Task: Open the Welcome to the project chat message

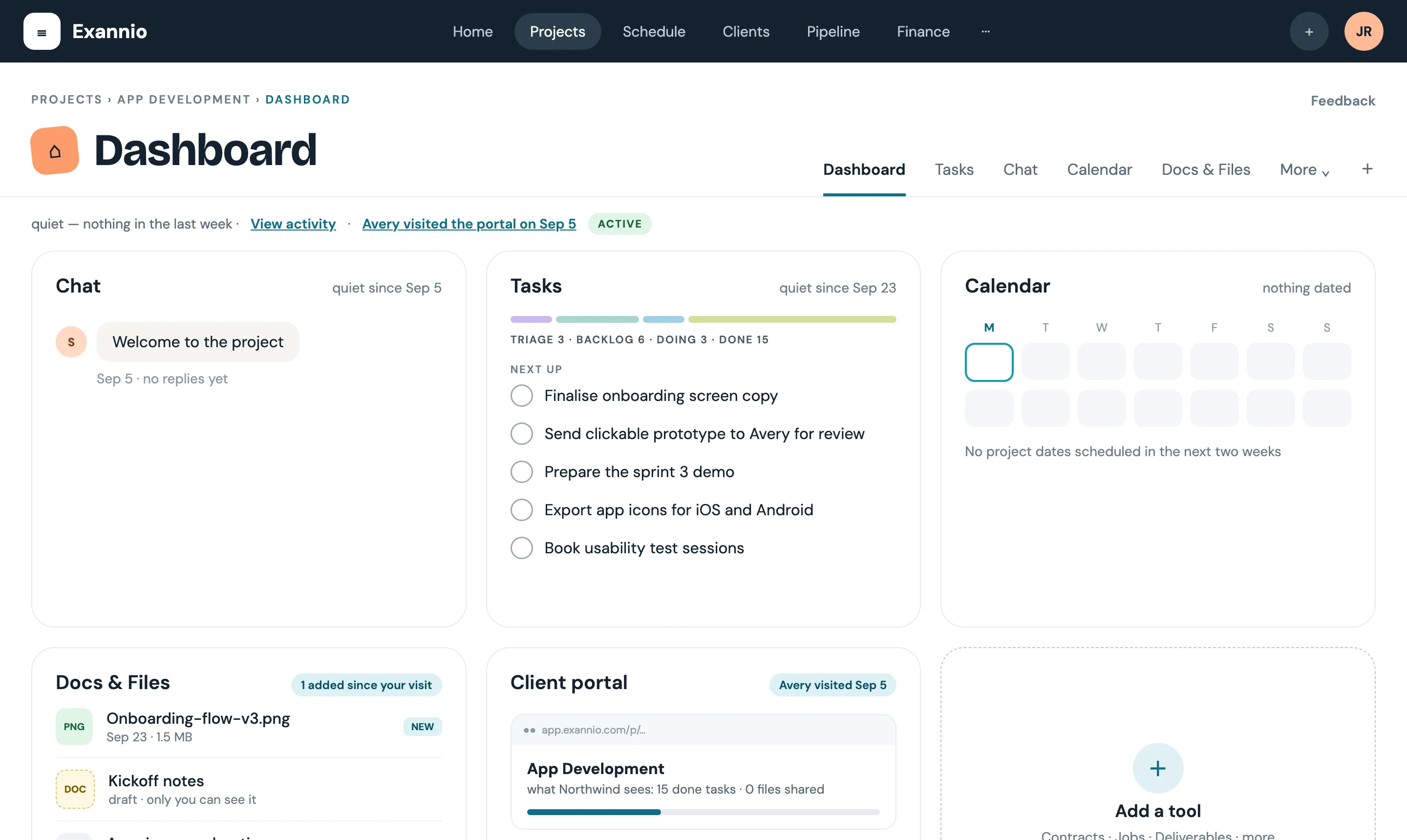Action: click(197, 342)
